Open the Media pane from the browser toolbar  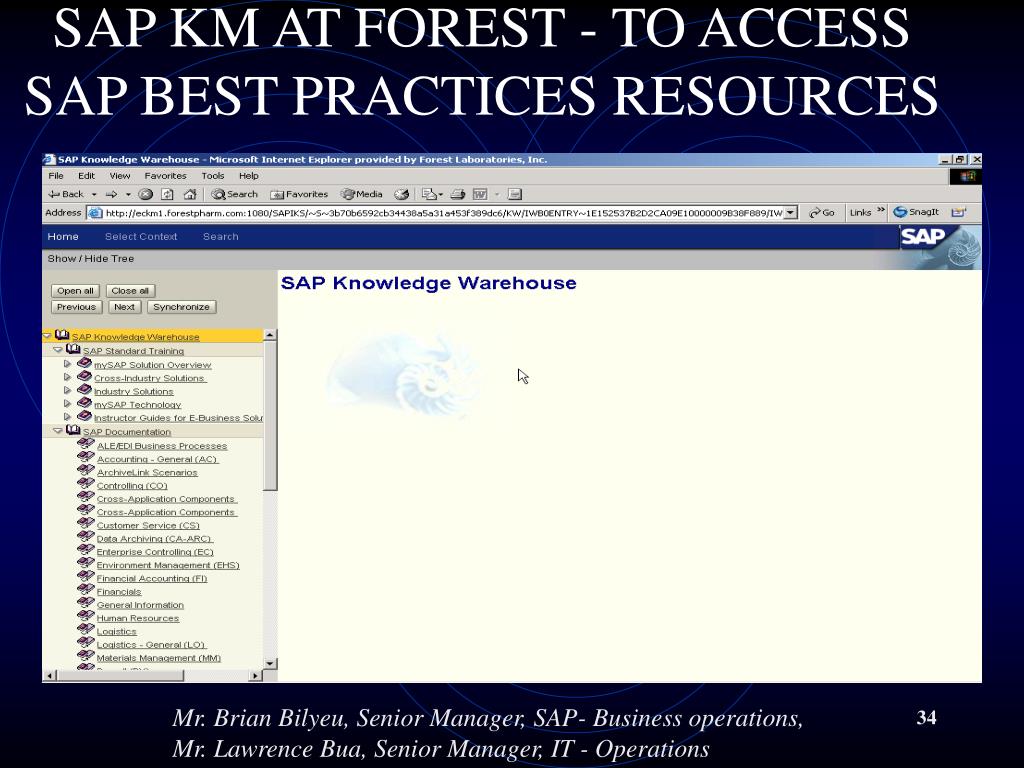click(x=362, y=194)
